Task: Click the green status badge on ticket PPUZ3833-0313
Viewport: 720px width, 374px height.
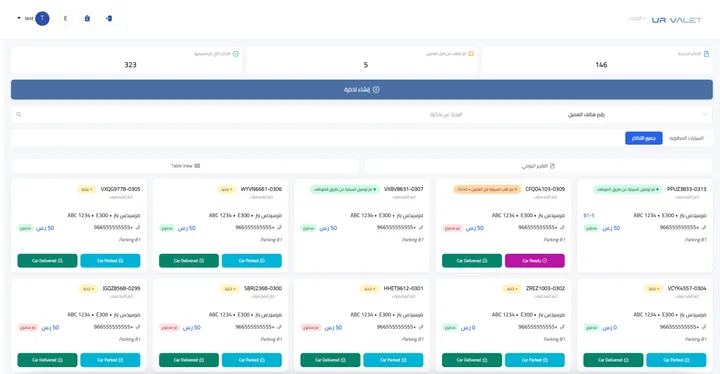Action: click(x=628, y=189)
